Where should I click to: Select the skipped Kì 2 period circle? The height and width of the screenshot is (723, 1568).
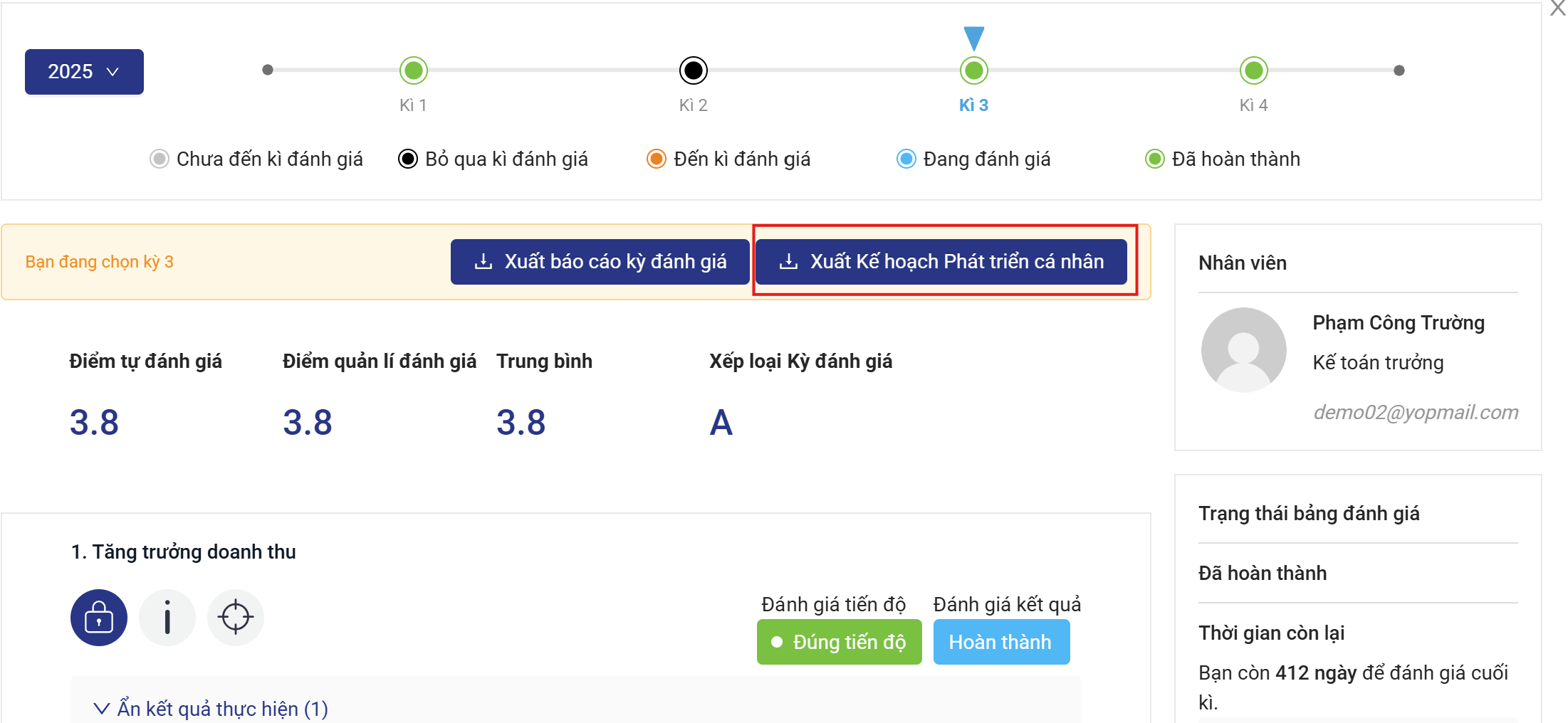(x=694, y=70)
